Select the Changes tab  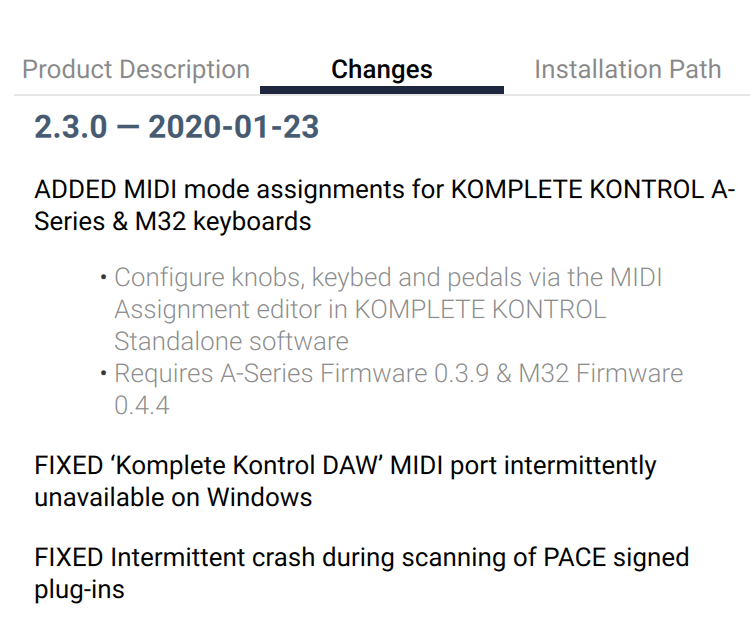[381, 69]
